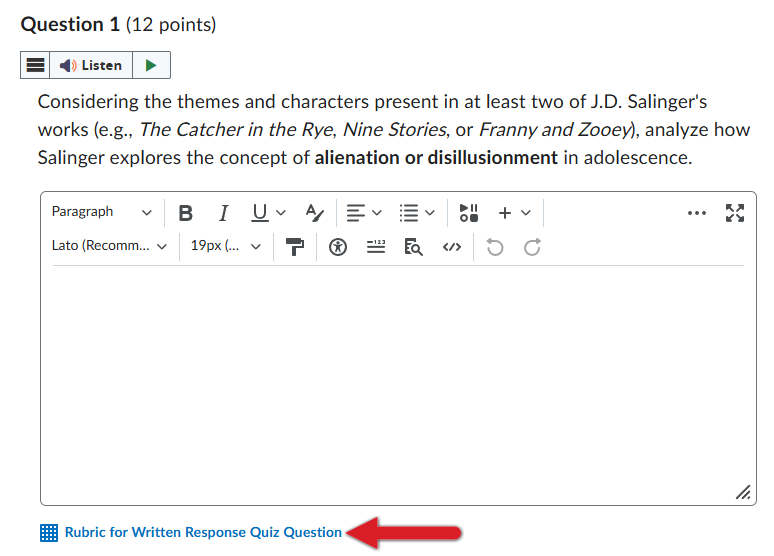Click the preview icon with magnifier

(412, 247)
